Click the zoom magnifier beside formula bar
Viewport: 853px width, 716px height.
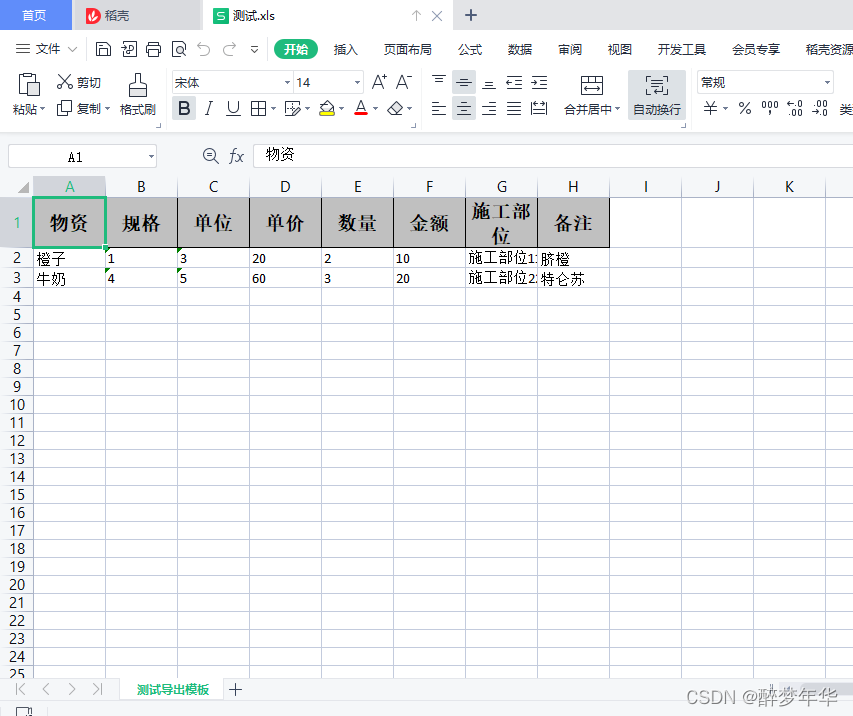coord(211,156)
